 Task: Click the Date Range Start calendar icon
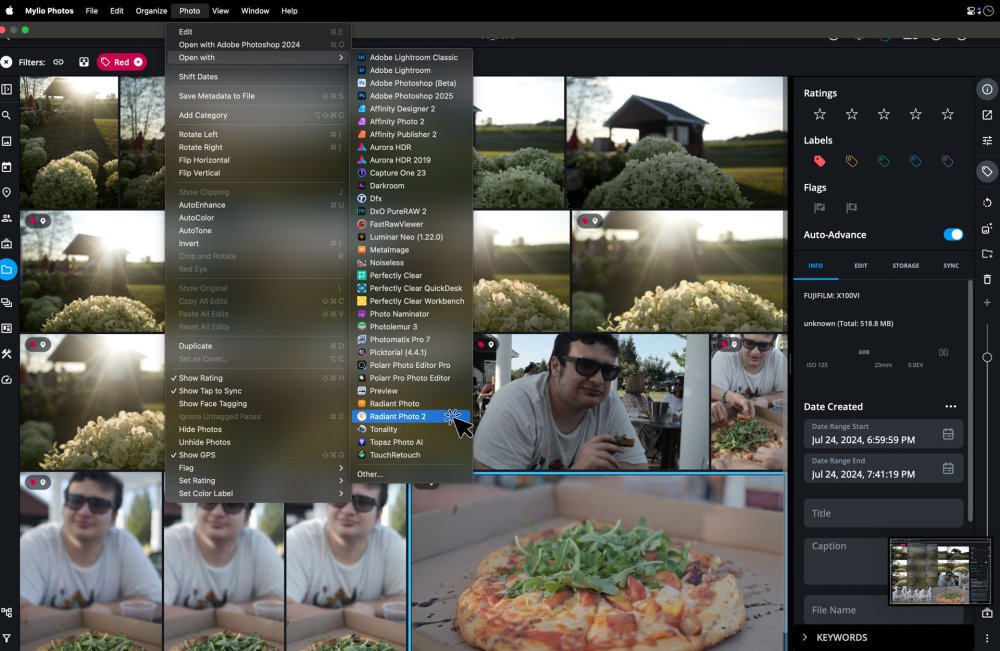[948, 434]
